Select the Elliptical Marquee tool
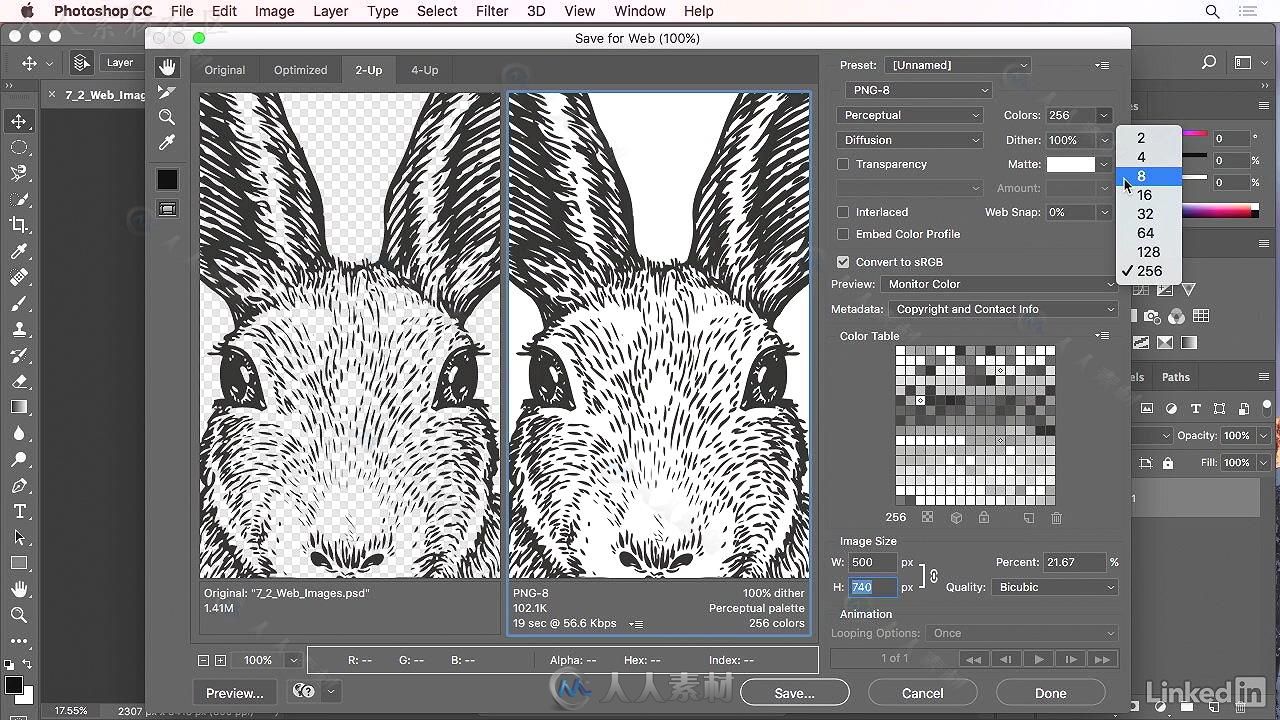The image size is (1280, 720). 19,147
